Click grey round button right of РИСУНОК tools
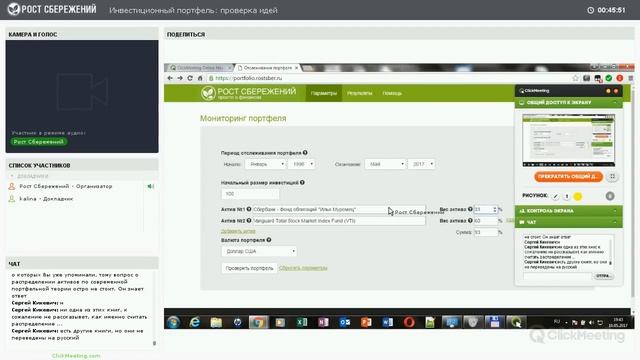This screenshot has height=360, width=640. [610, 196]
